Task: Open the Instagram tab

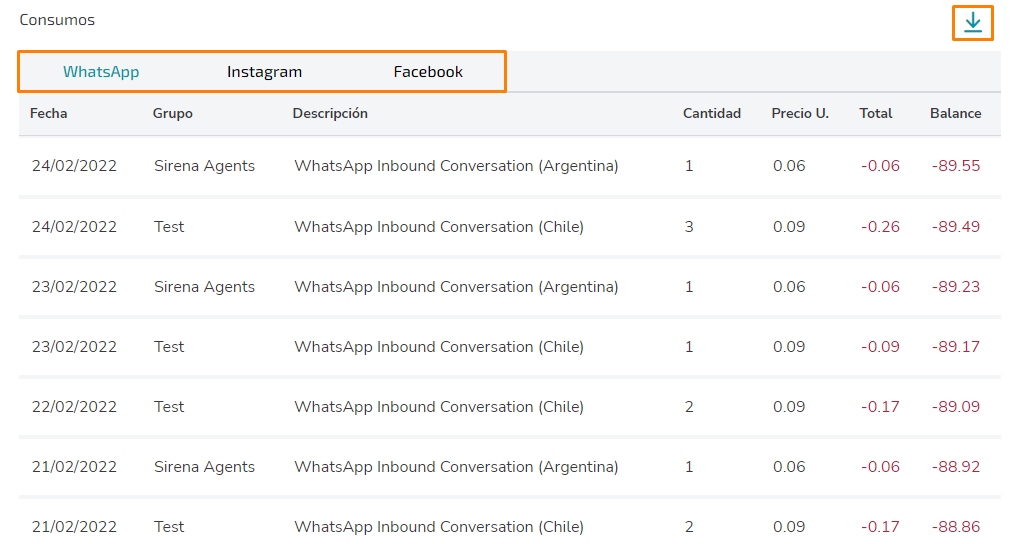Action: click(265, 72)
